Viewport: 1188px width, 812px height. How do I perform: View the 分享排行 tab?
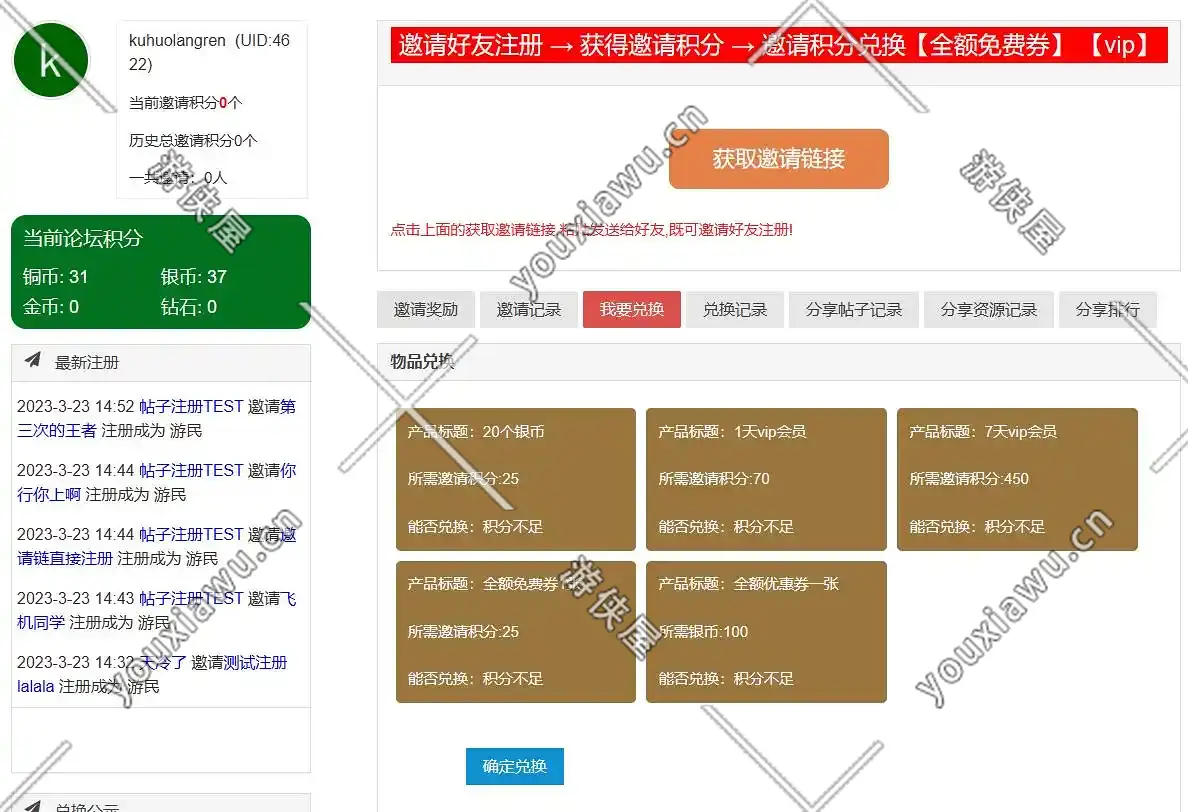click(x=1107, y=310)
